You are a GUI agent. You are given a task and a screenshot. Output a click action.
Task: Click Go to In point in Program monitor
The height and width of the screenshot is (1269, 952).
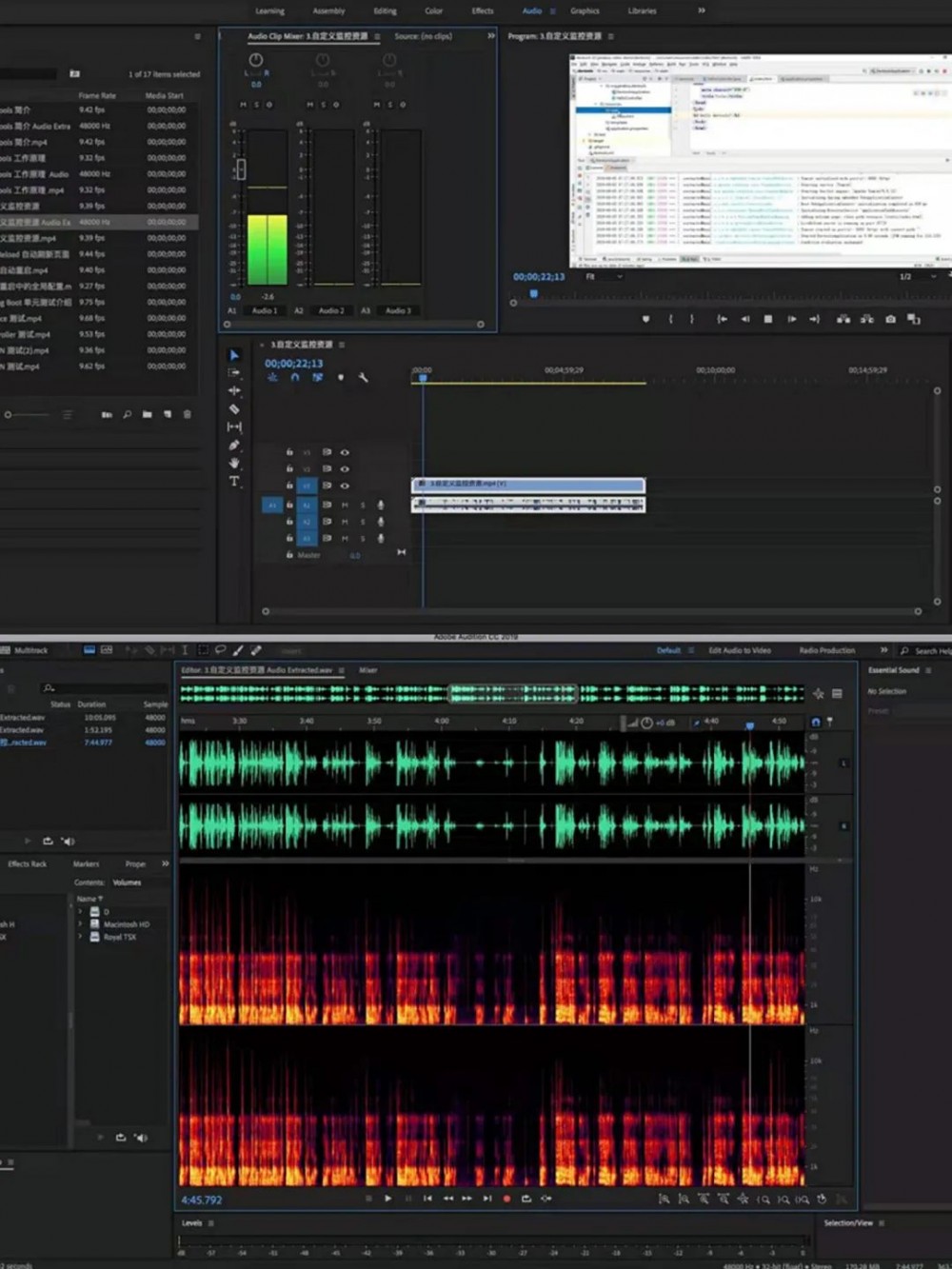click(x=722, y=319)
